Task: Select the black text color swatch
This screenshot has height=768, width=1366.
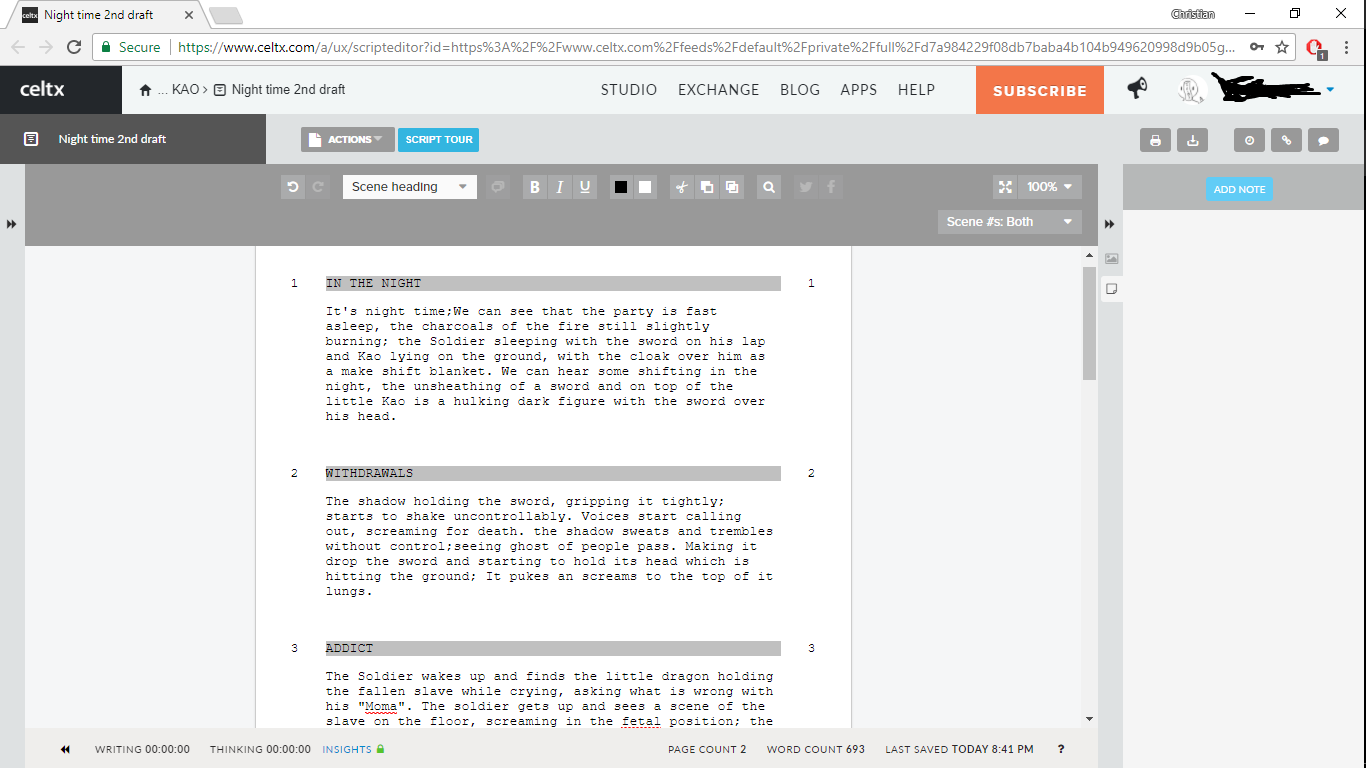Action: [x=621, y=187]
